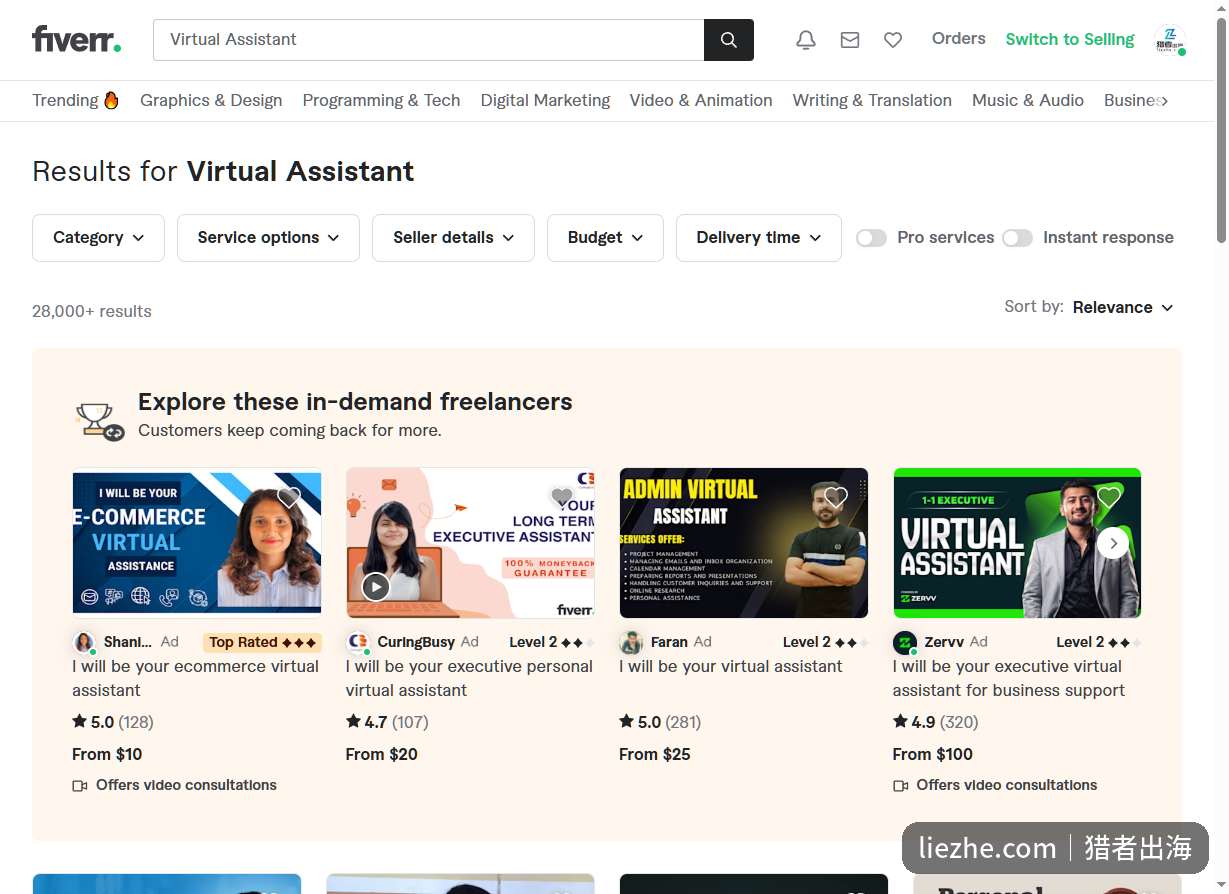Open the Graphics & Design category

211,100
